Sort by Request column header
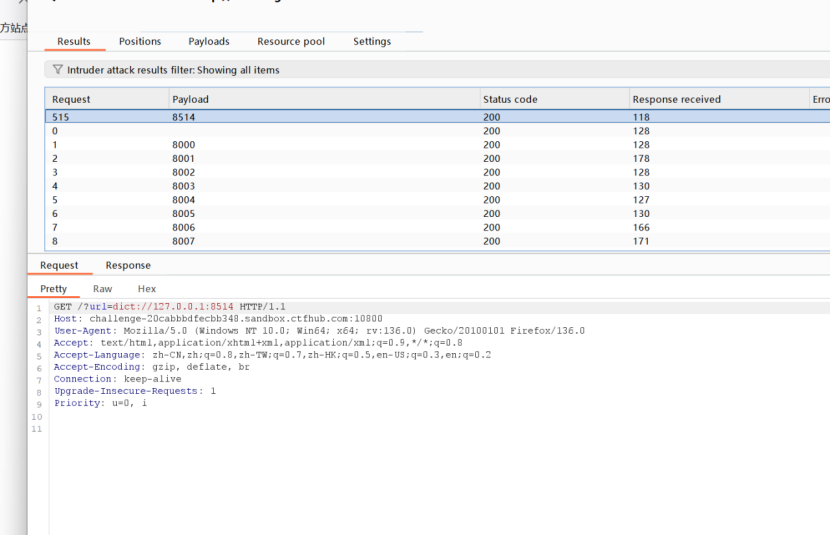This screenshot has width=830, height=536. point(107,99)
